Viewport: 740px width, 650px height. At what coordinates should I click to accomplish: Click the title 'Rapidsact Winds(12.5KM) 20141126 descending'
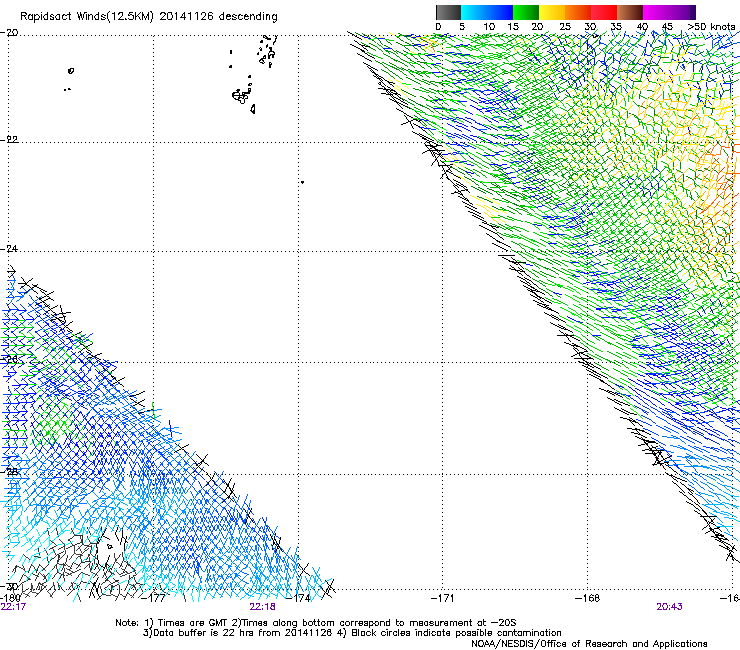(x=149, y=17)
